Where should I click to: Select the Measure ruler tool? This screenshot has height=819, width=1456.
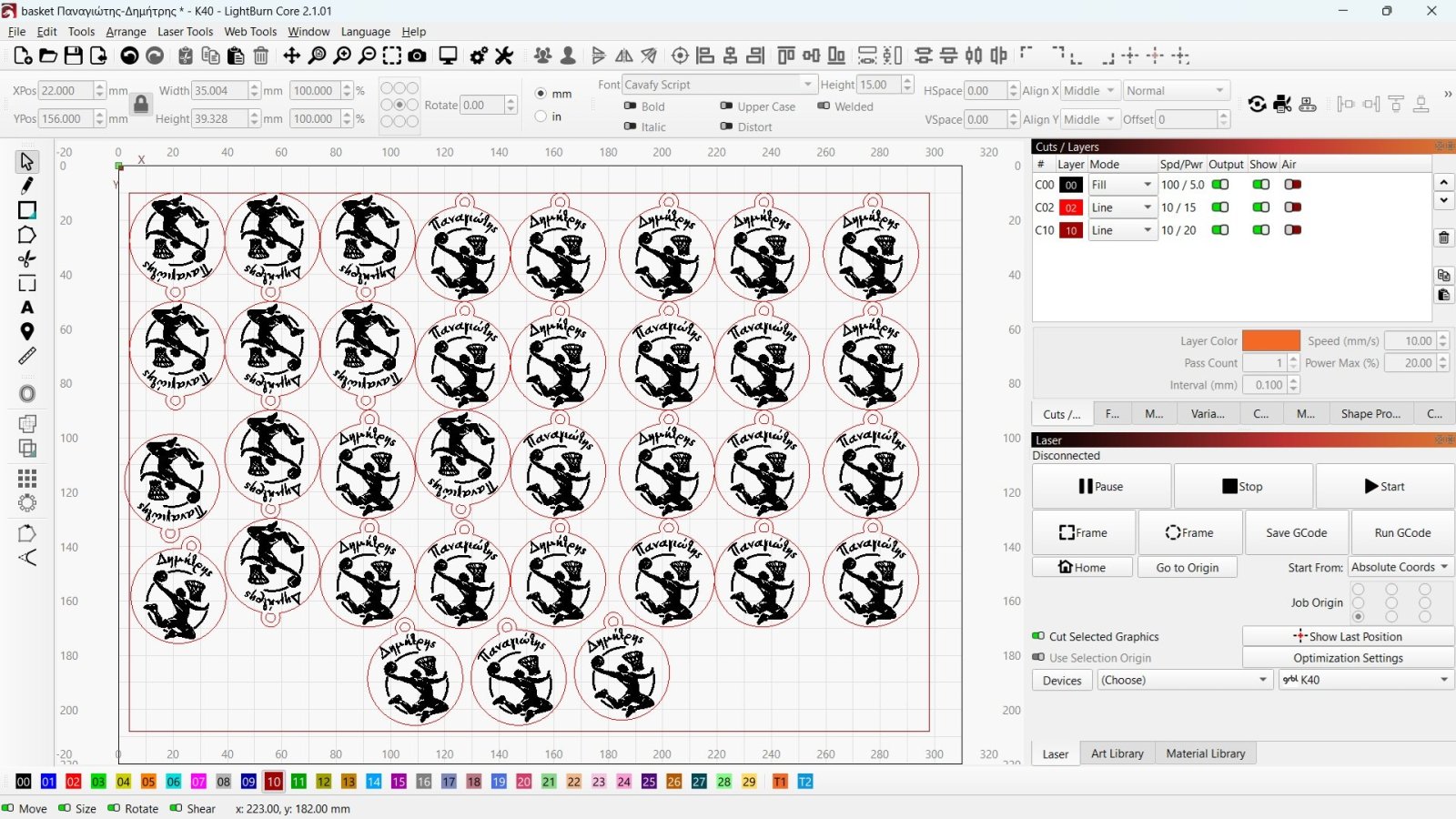pos(27,356)
